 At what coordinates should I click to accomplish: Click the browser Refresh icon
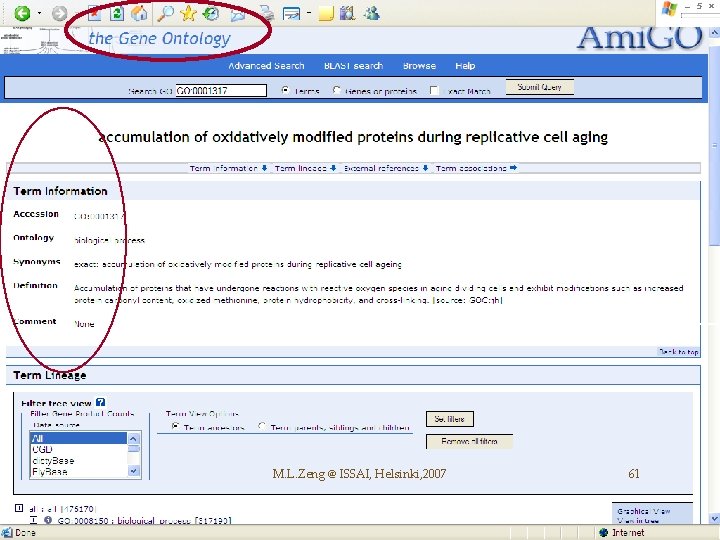pyautogui.click(x=117, y=13)
